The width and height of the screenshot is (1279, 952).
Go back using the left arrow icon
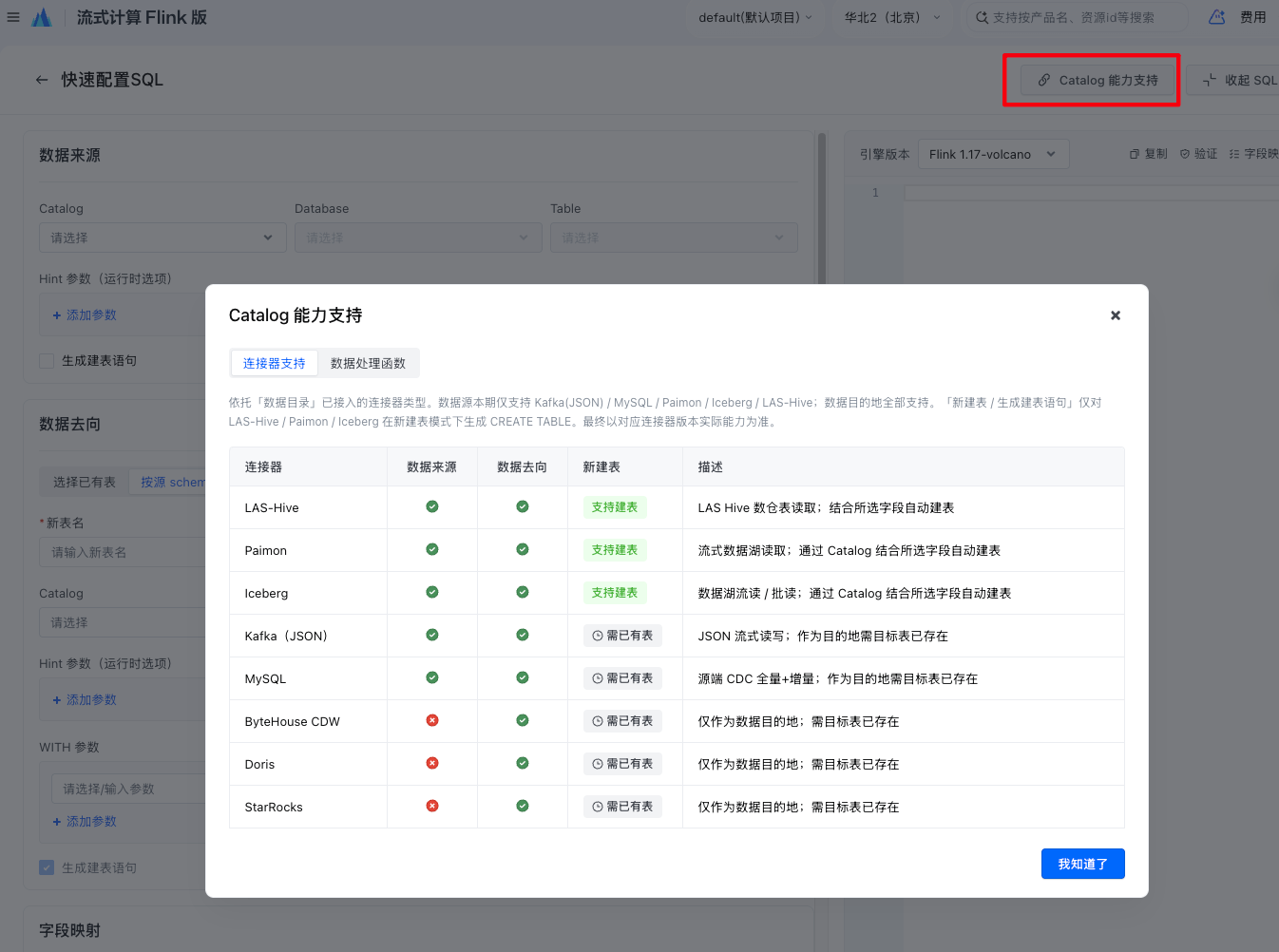coord(42,80)
